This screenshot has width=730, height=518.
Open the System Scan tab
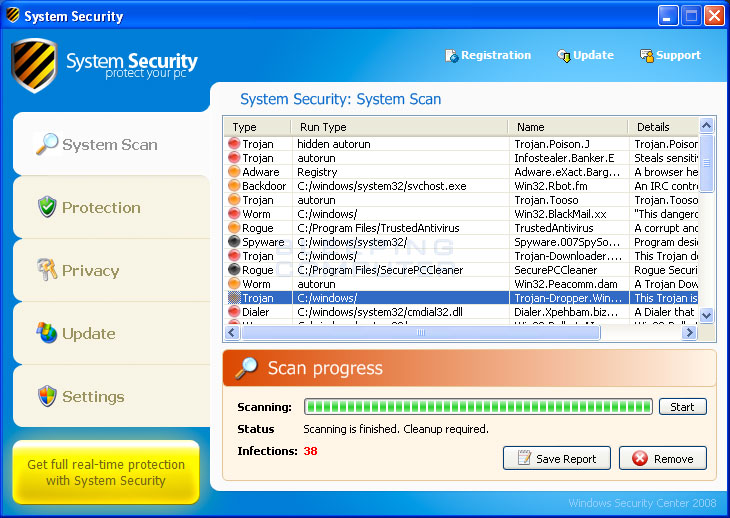pyautogui.click(x=111, y=144)
